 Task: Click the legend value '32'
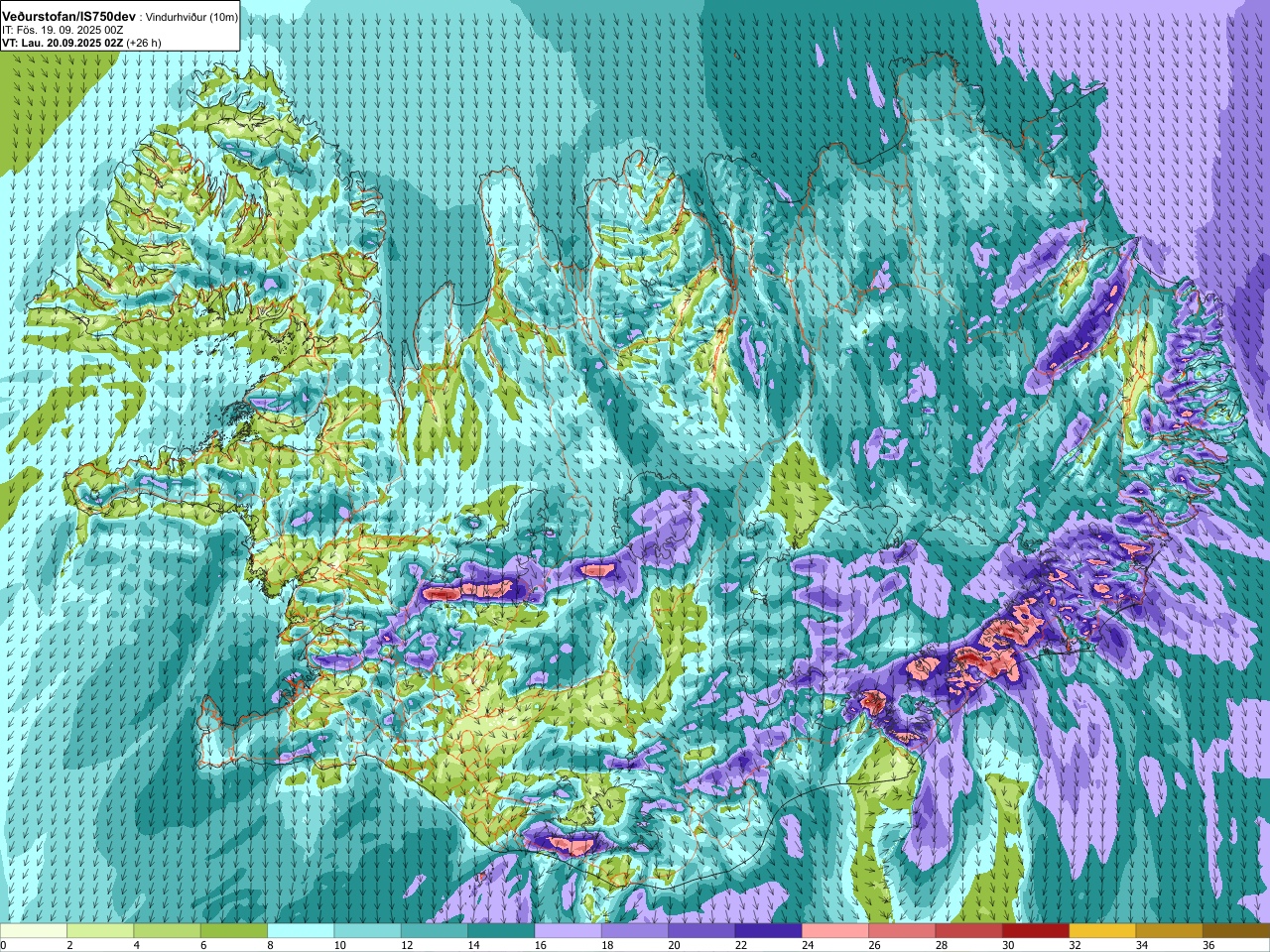(1075, 945)
